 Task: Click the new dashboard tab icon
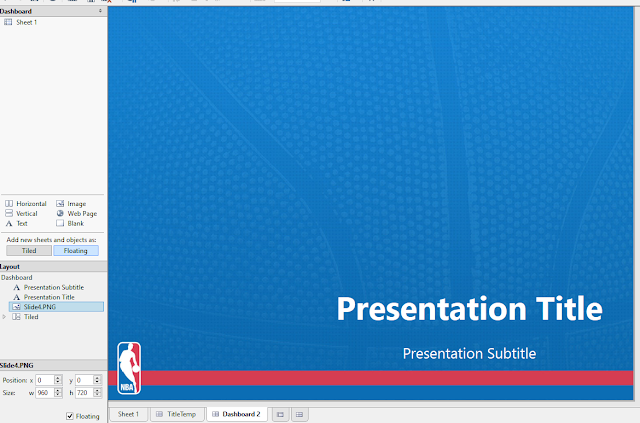299,414
